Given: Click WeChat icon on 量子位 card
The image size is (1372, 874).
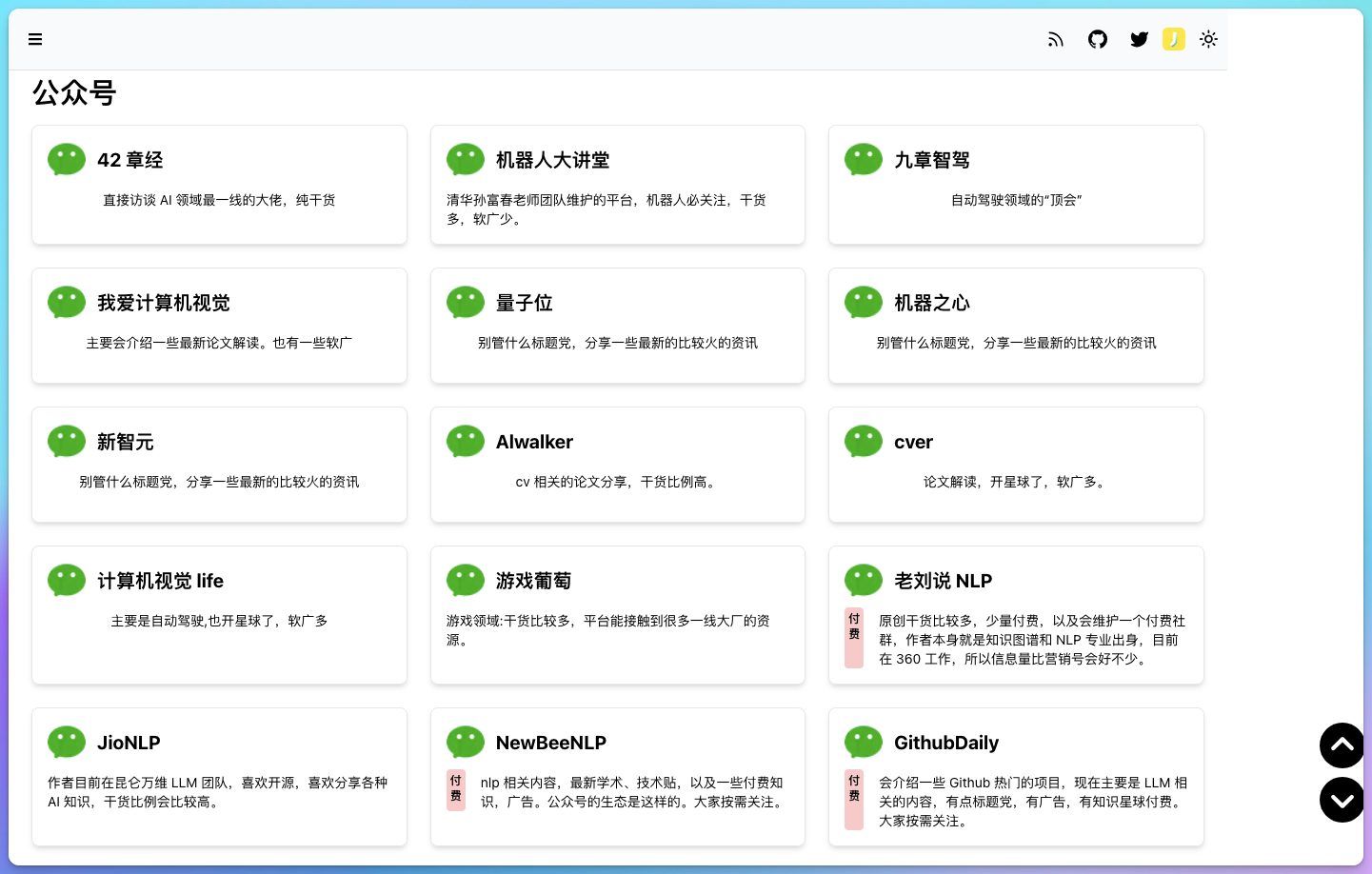Looking at the screenshot, I should click(466, 303).
